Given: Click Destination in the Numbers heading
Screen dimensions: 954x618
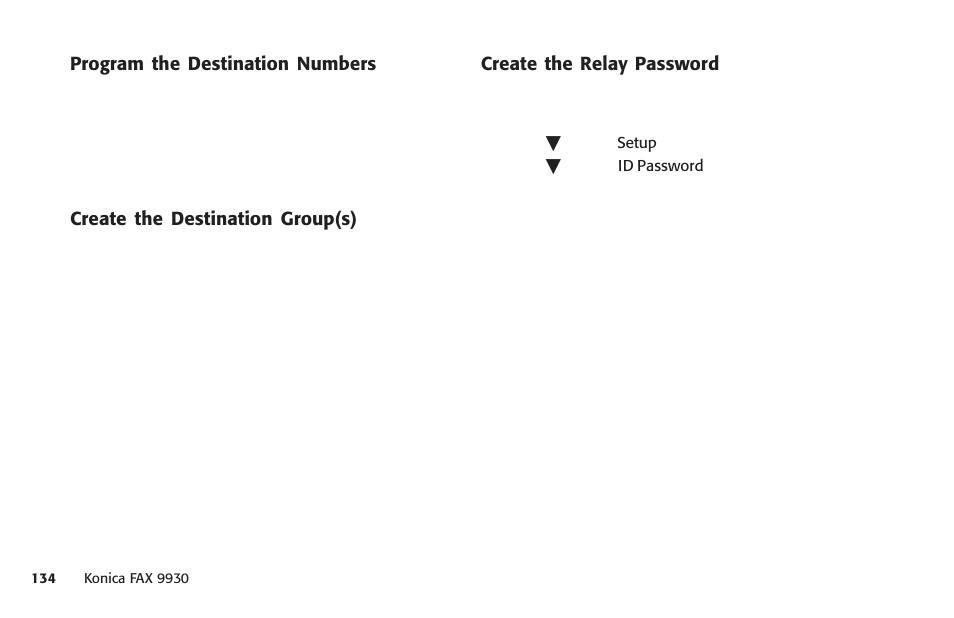Looking at the screenshot, I should click(x=238, y=64).
